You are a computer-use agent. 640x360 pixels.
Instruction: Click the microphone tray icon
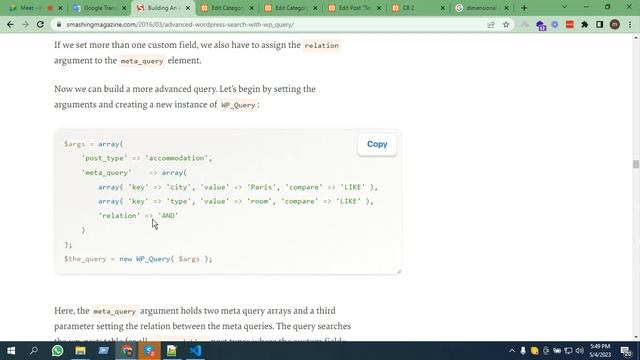(523, 351)
